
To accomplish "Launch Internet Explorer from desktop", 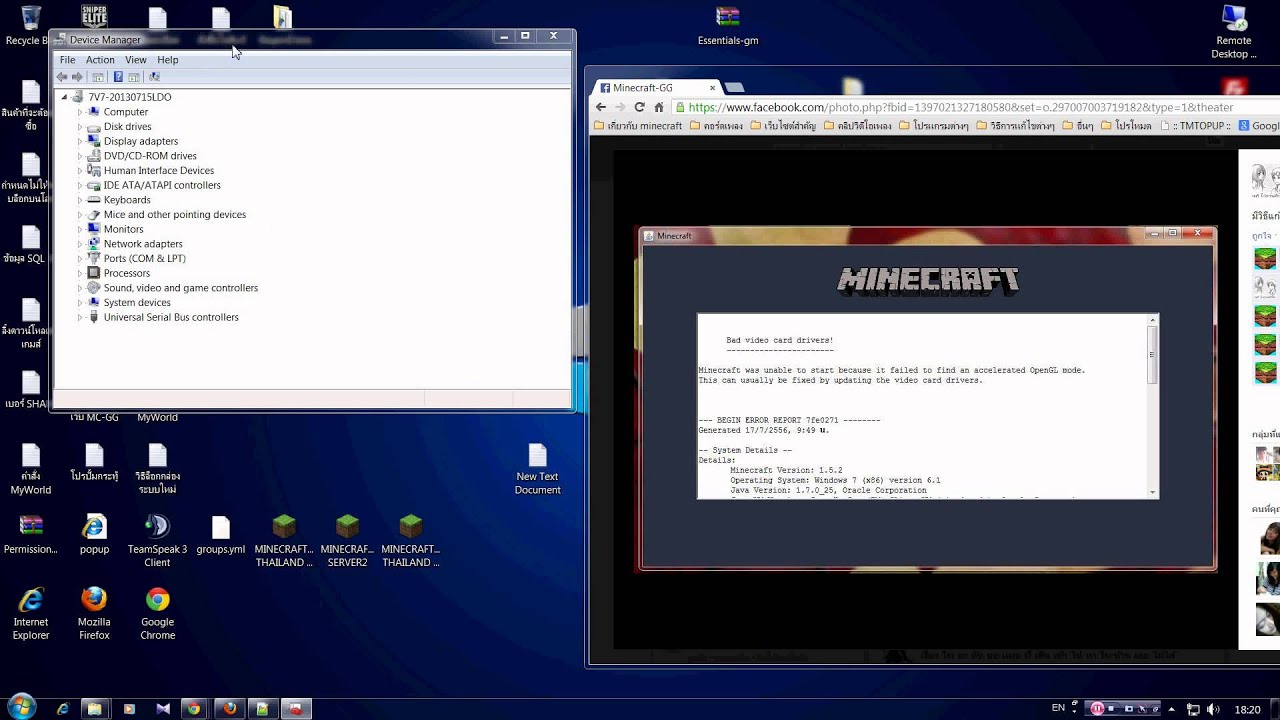I will pyautogui.click(x=31, y=613).
